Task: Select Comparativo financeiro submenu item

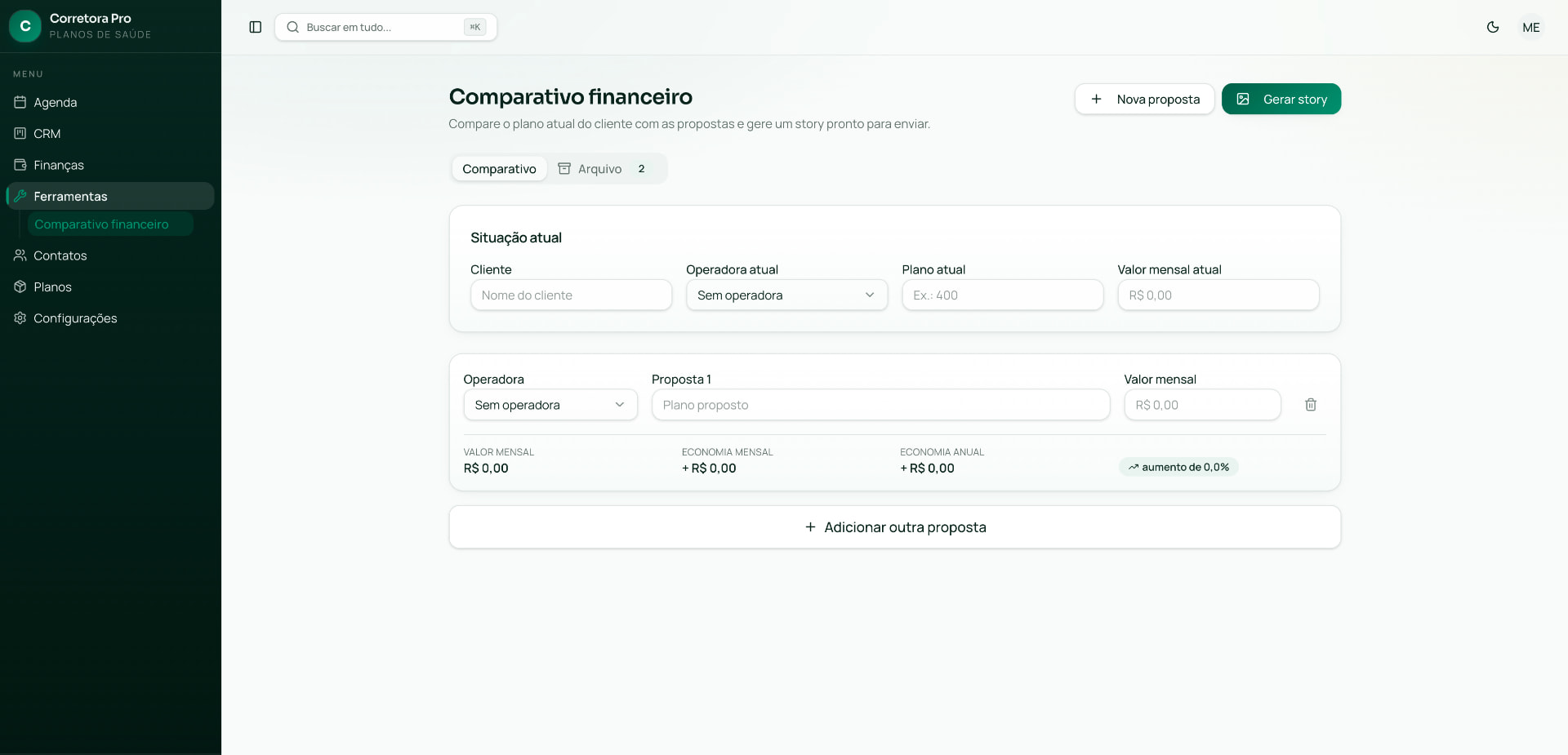Action: coord(110,224)
